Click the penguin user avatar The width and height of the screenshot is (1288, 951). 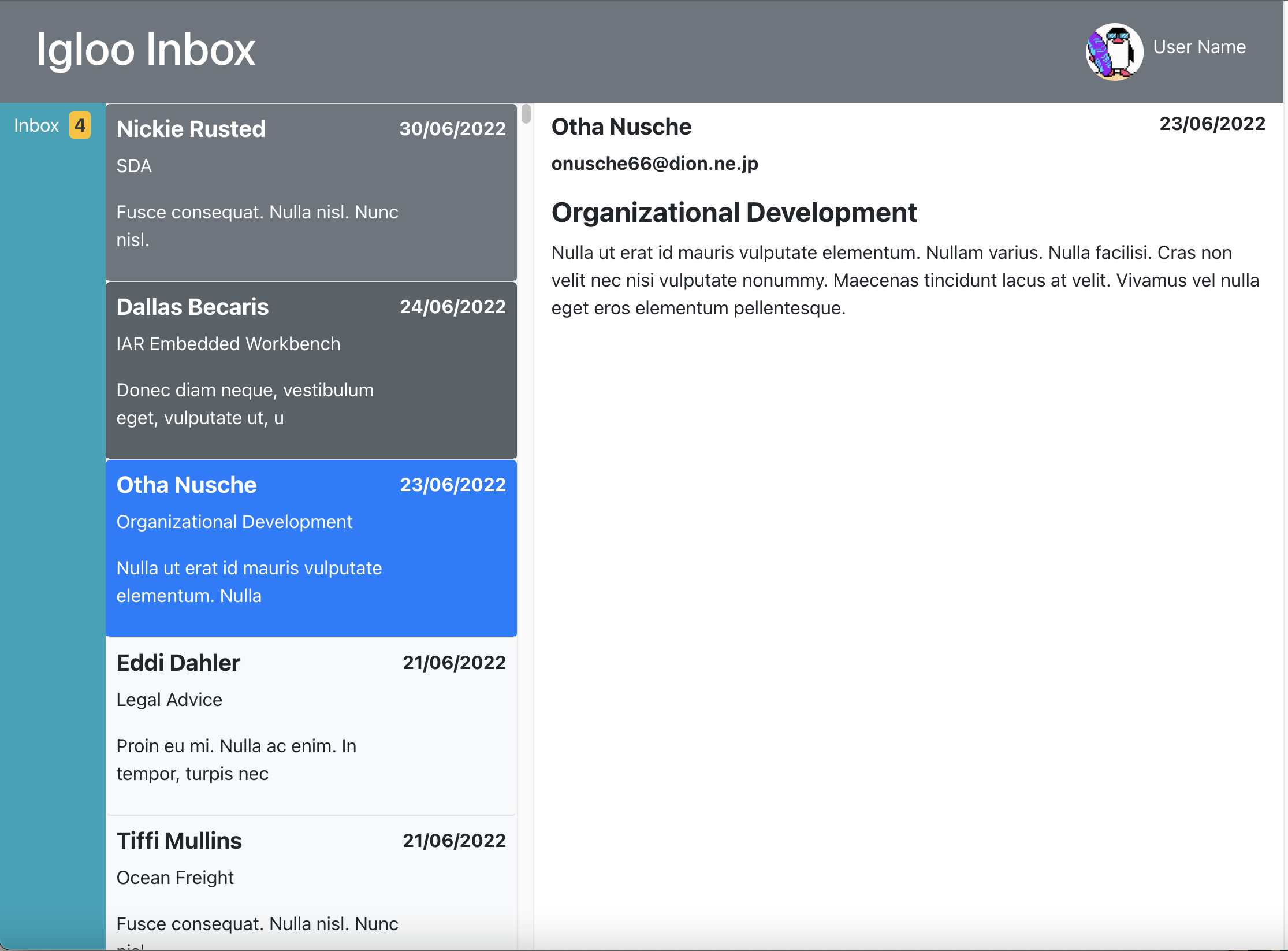tap(1114, 51)
